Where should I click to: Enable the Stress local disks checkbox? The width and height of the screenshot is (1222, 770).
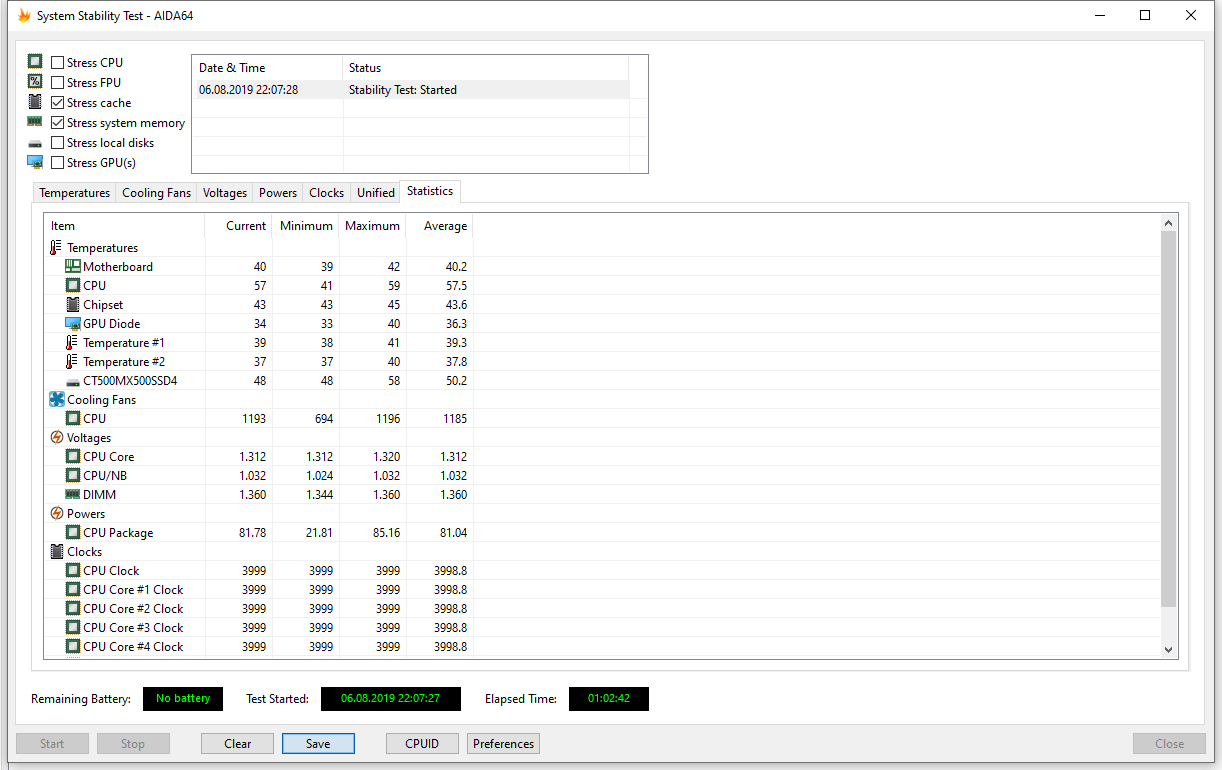click(x=58, y=142)
